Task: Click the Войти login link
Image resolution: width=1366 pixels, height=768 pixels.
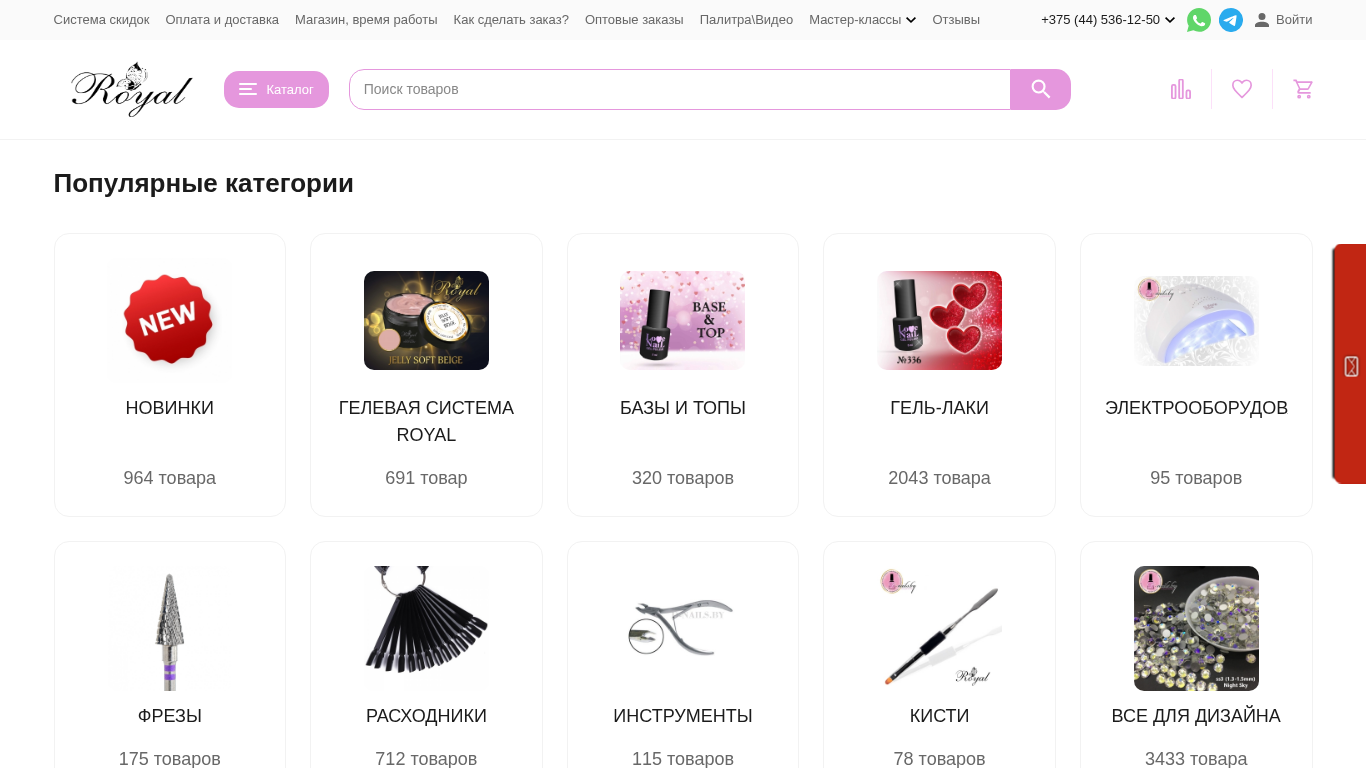Action: click(x=1283, y=20)
